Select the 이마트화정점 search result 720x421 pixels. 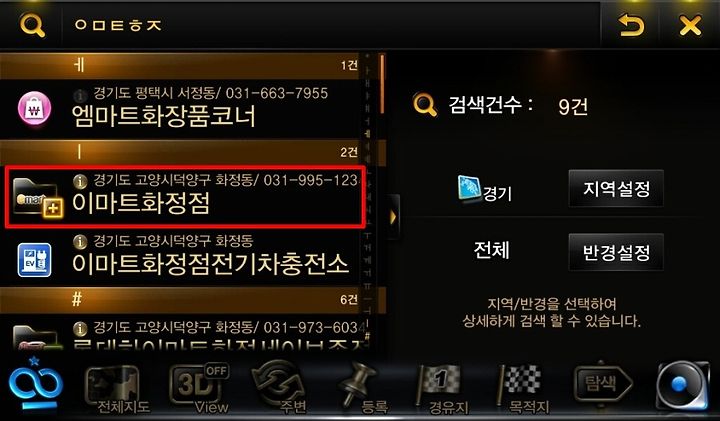(x=186, y=196)
